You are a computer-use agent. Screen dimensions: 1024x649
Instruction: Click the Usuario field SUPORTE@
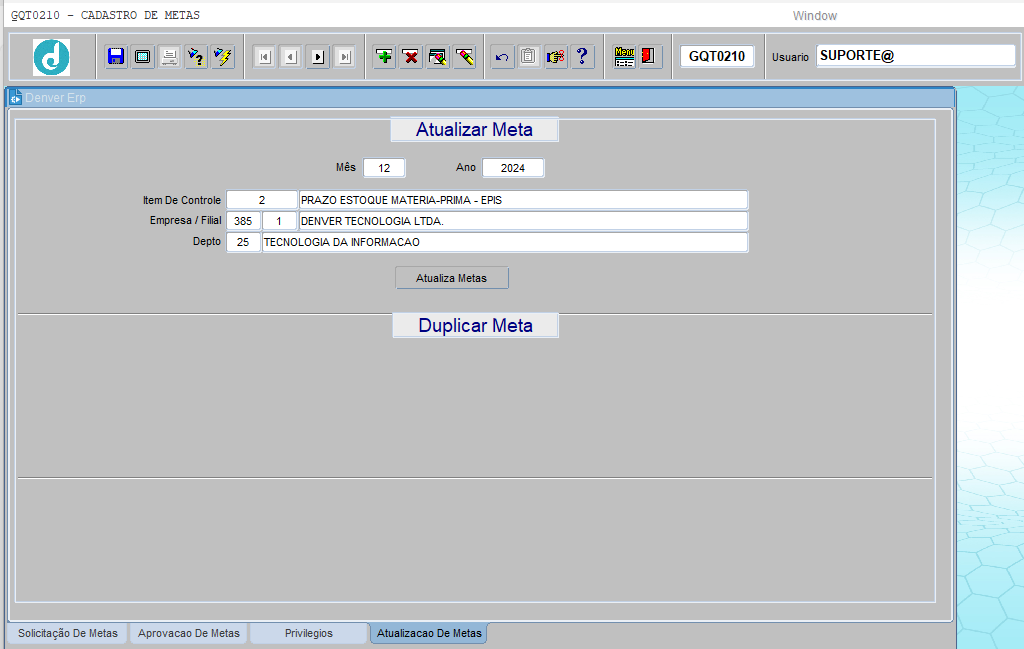(x=916, y=55)
